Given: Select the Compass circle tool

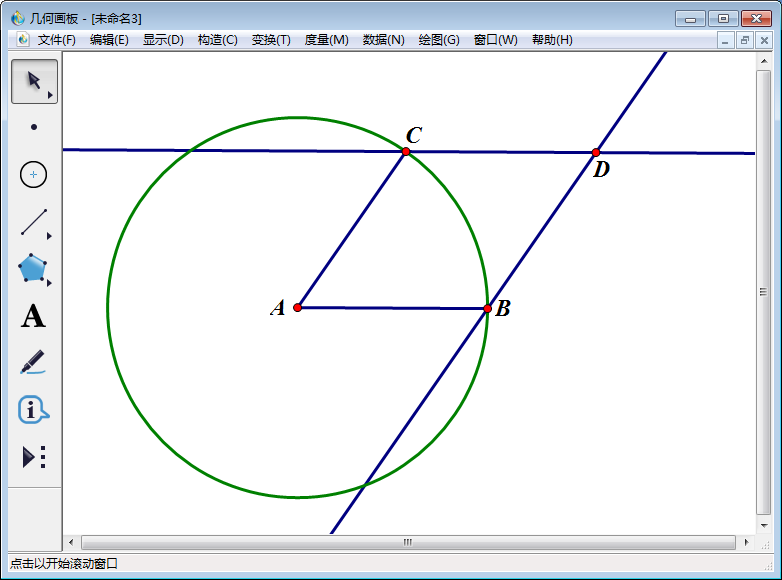Looking at the screenshot, I should [34, 174].
